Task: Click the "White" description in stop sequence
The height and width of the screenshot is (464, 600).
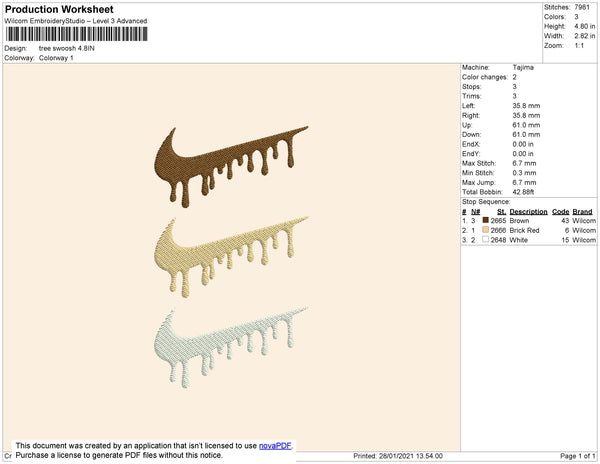Action: (x=518, y=240)
